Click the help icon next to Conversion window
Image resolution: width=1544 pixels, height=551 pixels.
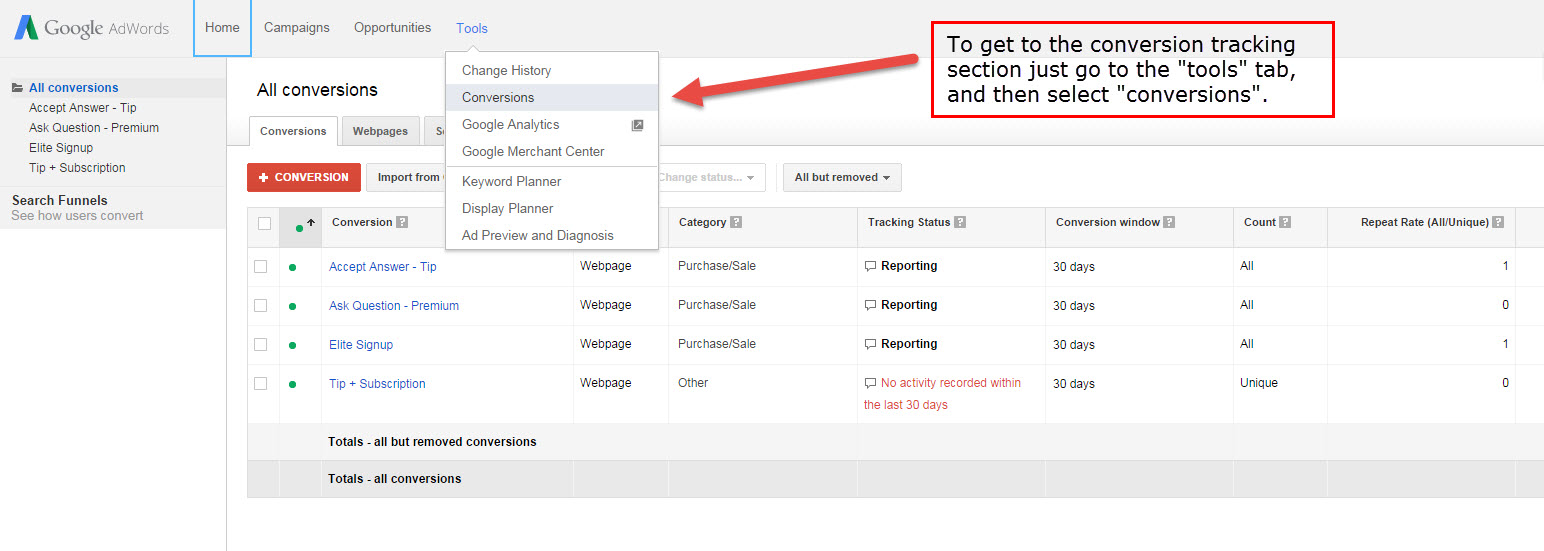[x=1169, y=222]
